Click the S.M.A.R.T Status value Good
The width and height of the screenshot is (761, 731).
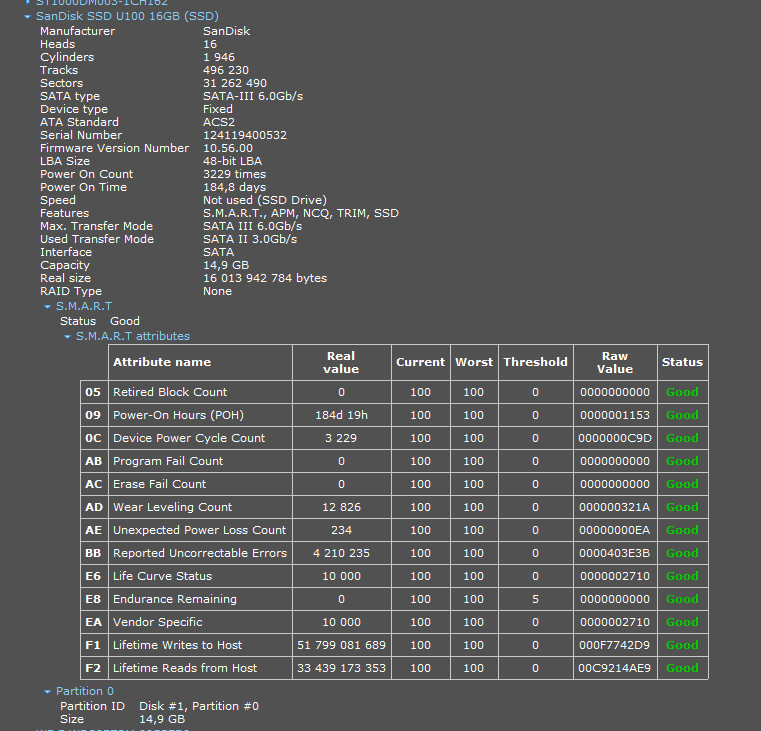tap(125, 321)
